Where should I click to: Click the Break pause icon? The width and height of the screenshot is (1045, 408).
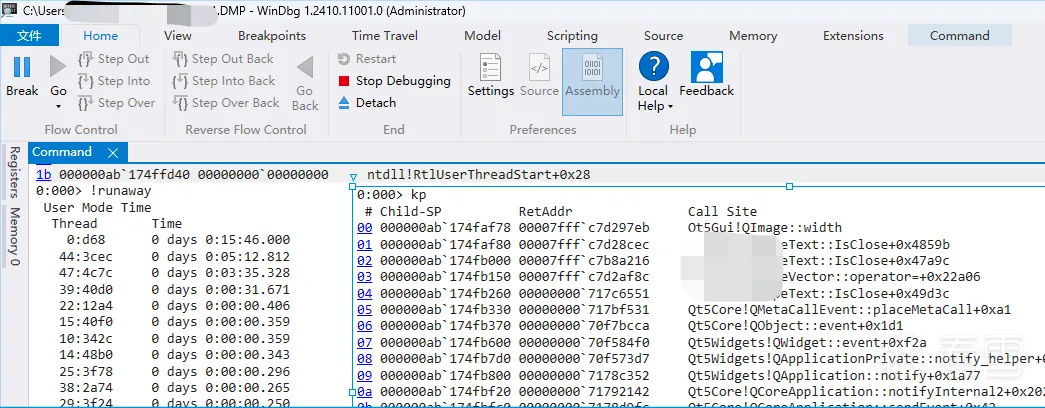(22, 67)
